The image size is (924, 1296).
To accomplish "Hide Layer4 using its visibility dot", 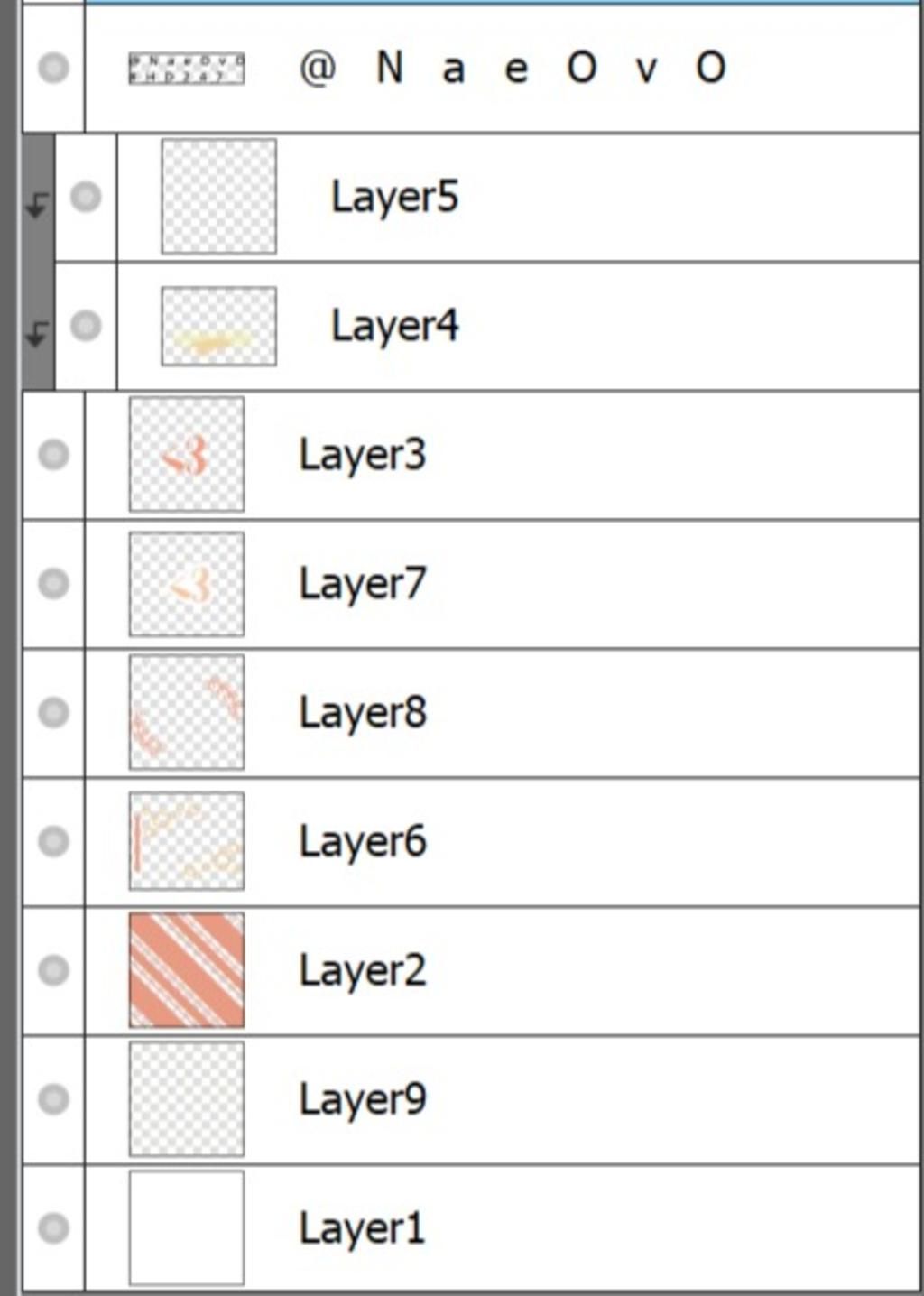I will click(x=86, y=325).
